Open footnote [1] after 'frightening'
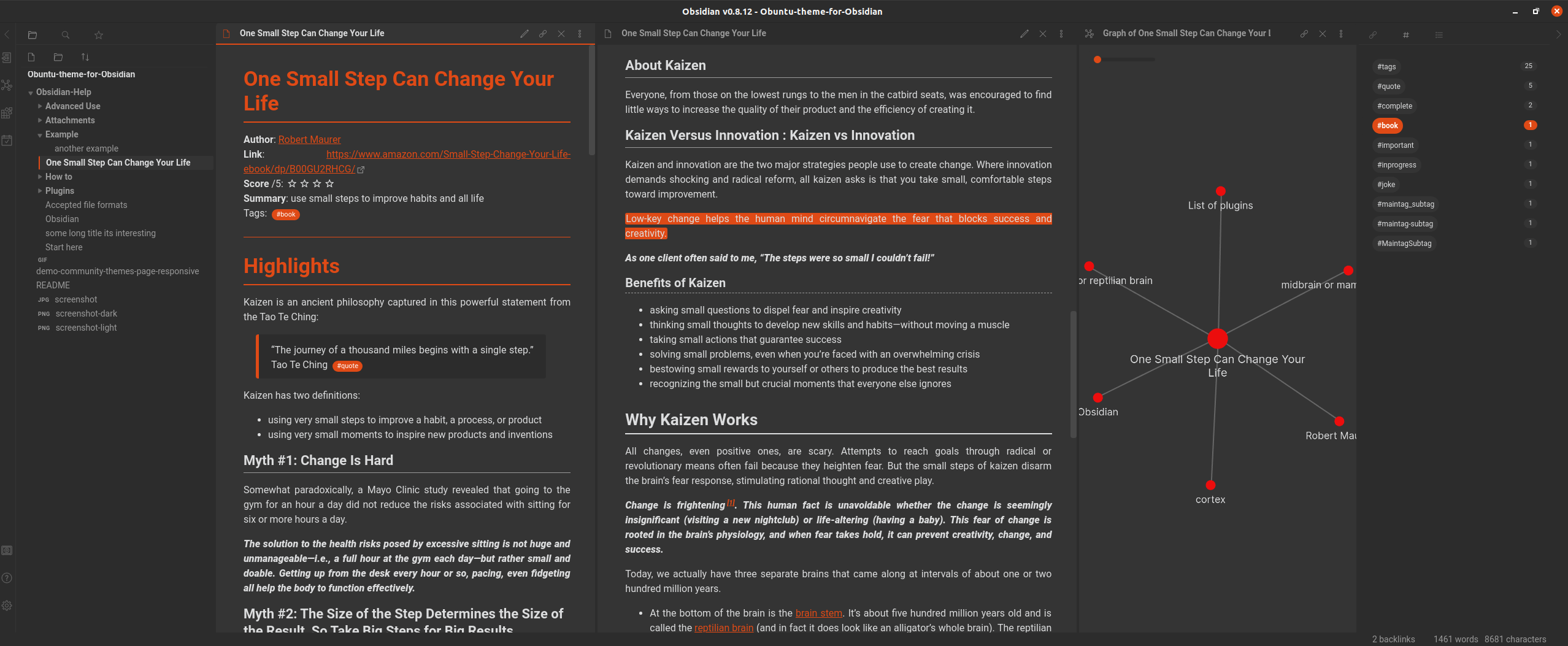The image size is (1568, 646). tap(731, 502)
